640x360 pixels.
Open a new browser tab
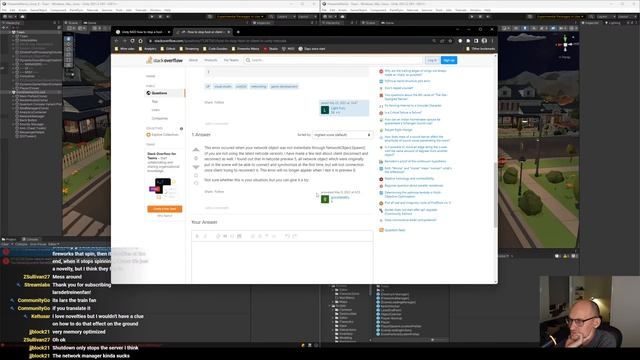point(238,32)
